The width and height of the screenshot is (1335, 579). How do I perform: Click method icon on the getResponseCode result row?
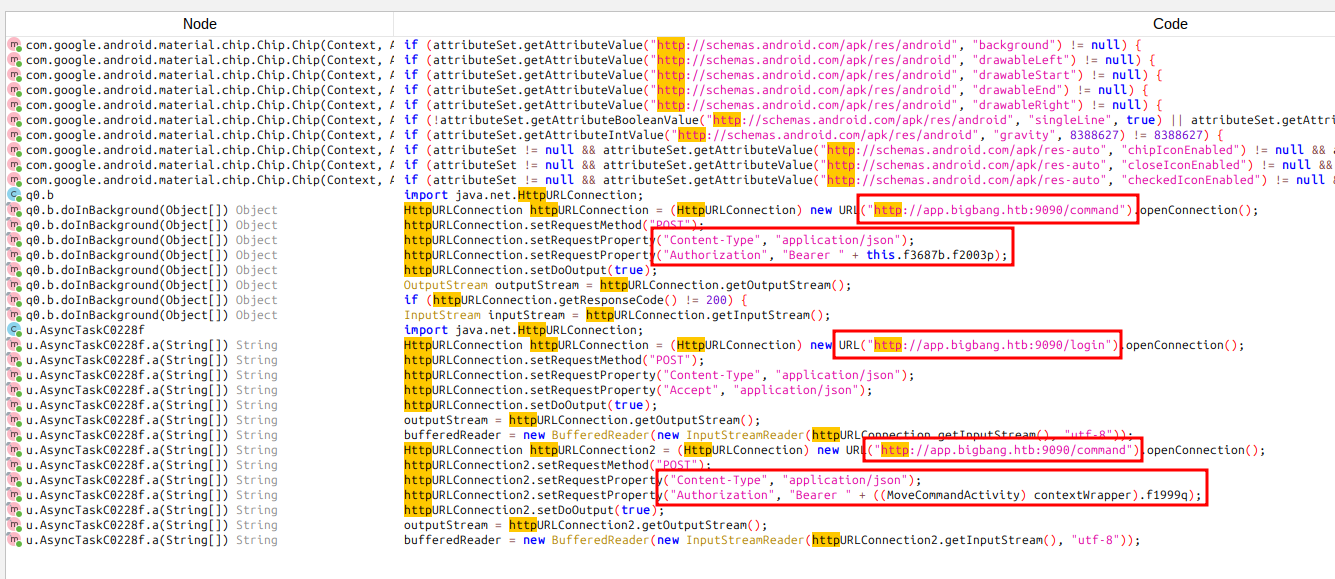pyautogui.click(x=14, y=300)
